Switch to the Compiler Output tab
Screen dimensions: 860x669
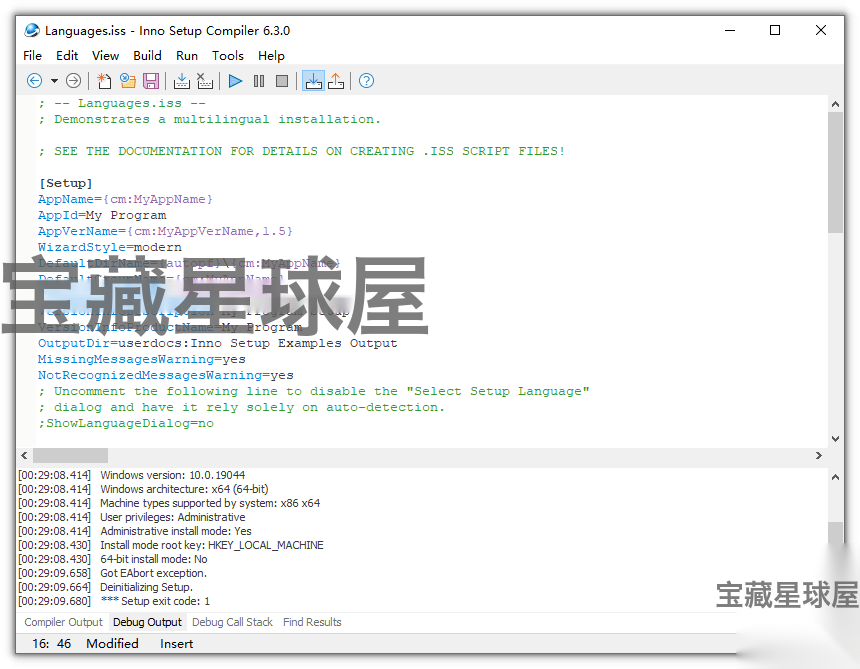pos(64,622)
